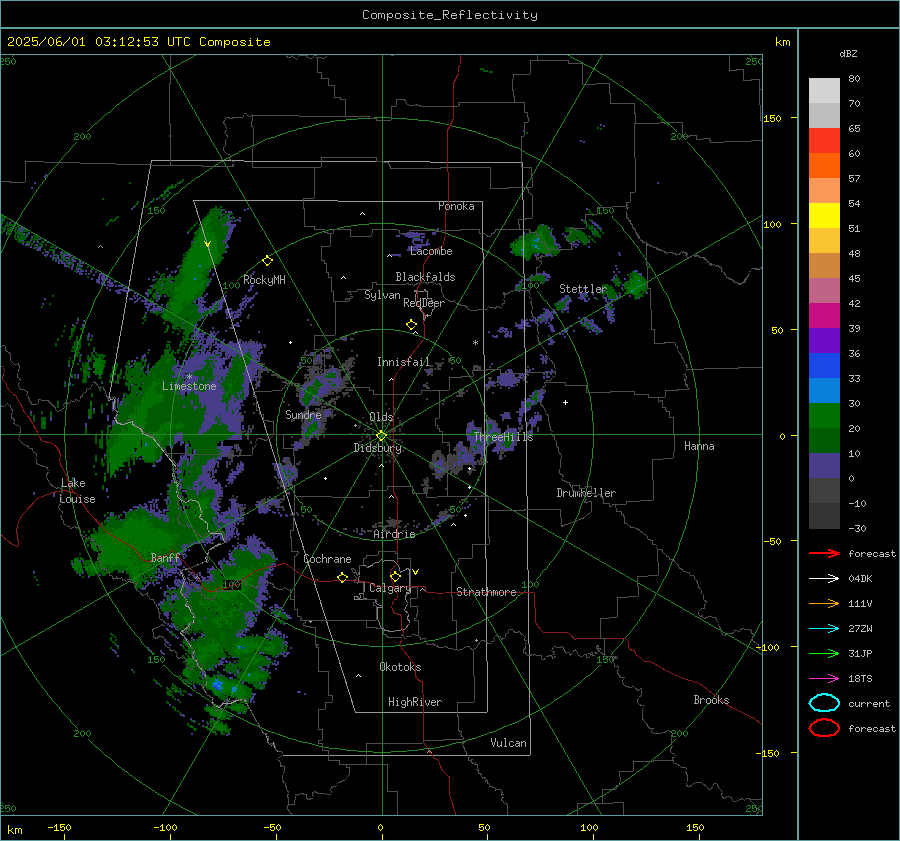The height and width of the screenshot is (841, 900).
Task: Select the lightest grey 80–70 dBZ swatch
Action: coord(824,90)
